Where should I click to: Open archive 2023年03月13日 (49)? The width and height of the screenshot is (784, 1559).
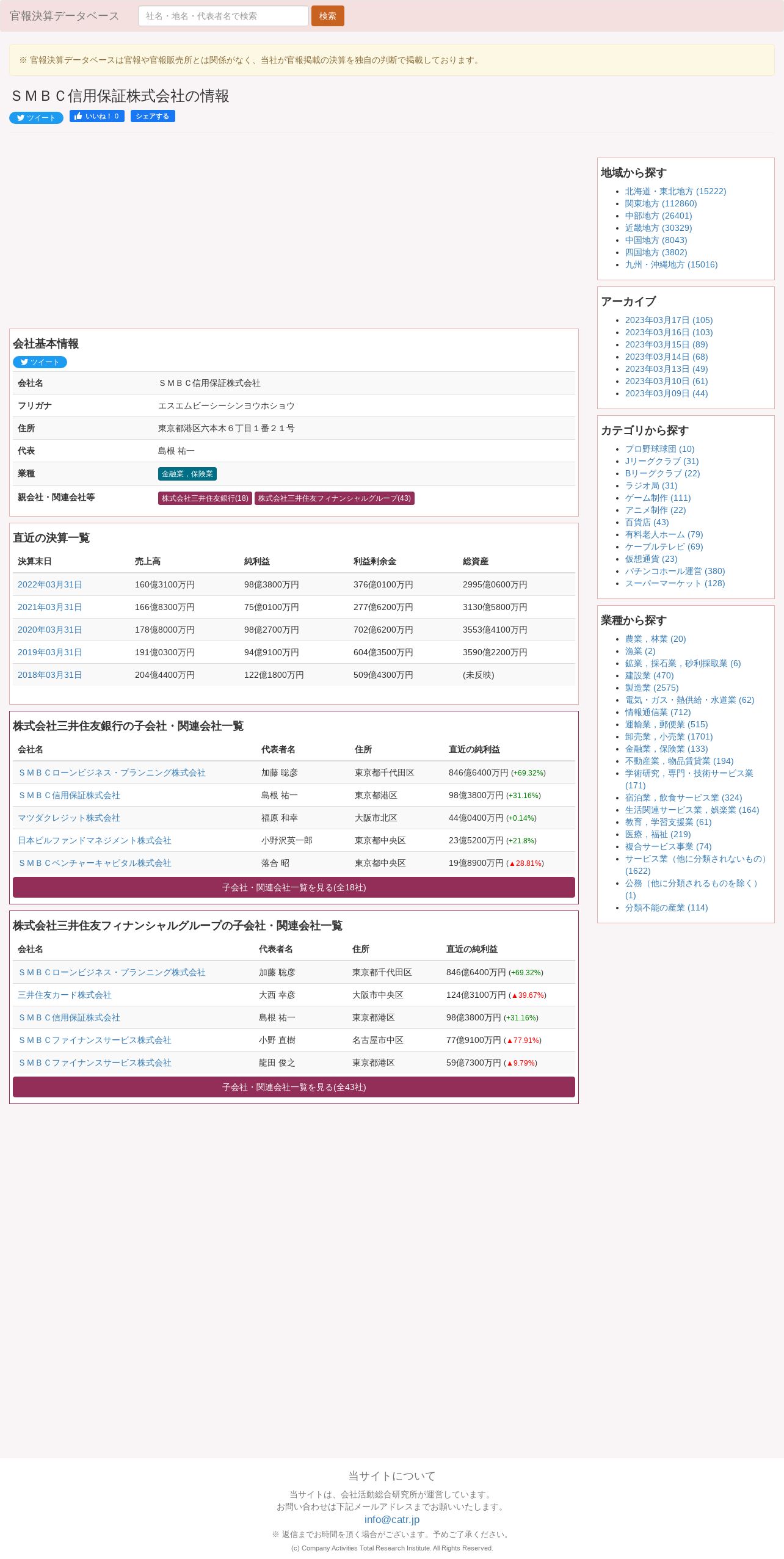666,369
